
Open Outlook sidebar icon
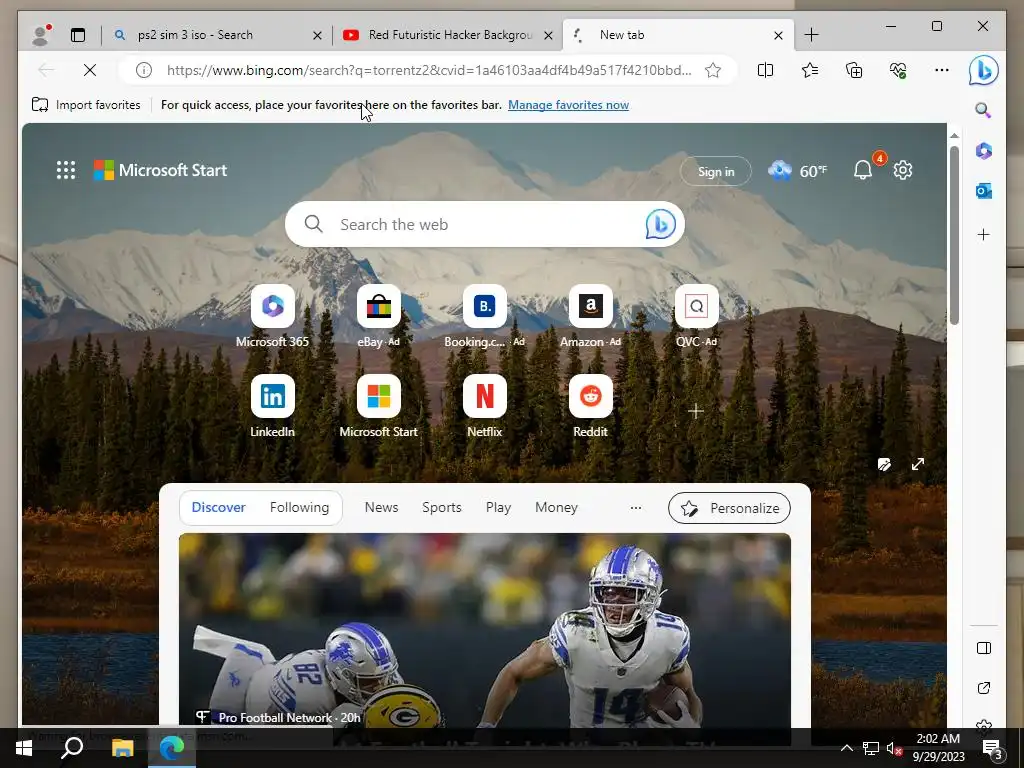pos(984,191)
